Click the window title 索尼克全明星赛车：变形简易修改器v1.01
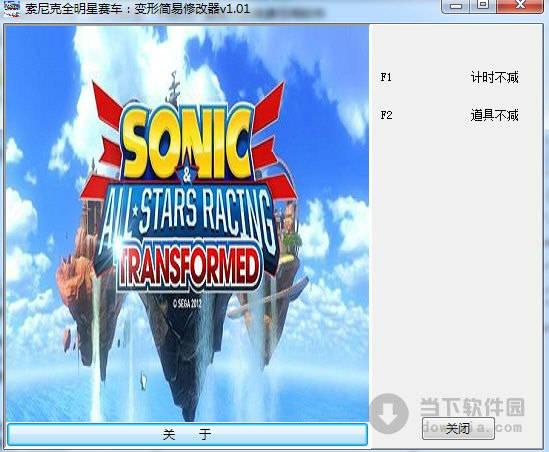The image size is (549, 452). tap(137, 9)
